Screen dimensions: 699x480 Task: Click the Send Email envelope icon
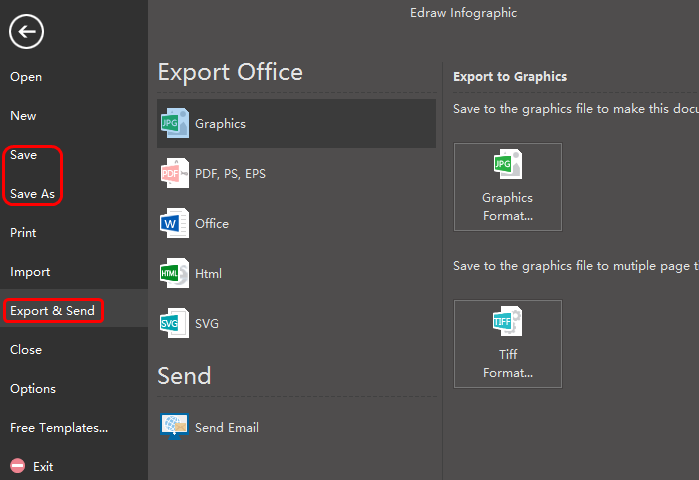174,426
